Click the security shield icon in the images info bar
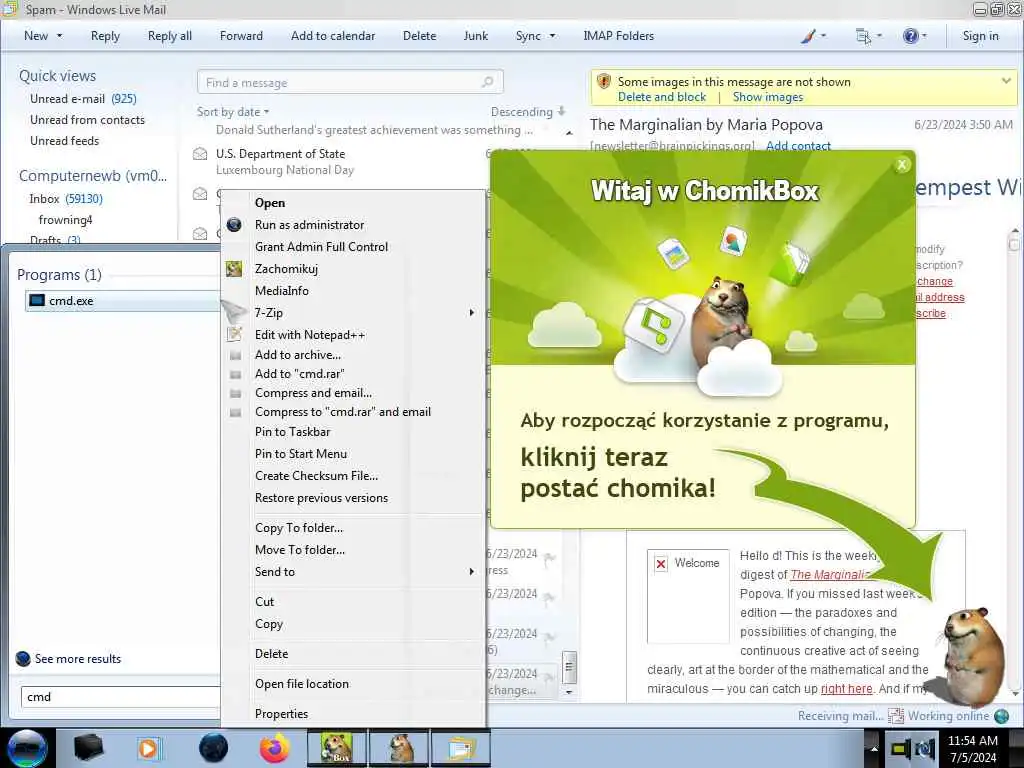1024x768 pixels. point(604,82)
